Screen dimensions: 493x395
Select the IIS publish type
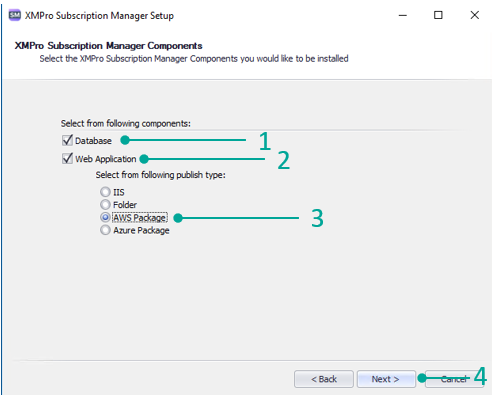pos(105,192)
